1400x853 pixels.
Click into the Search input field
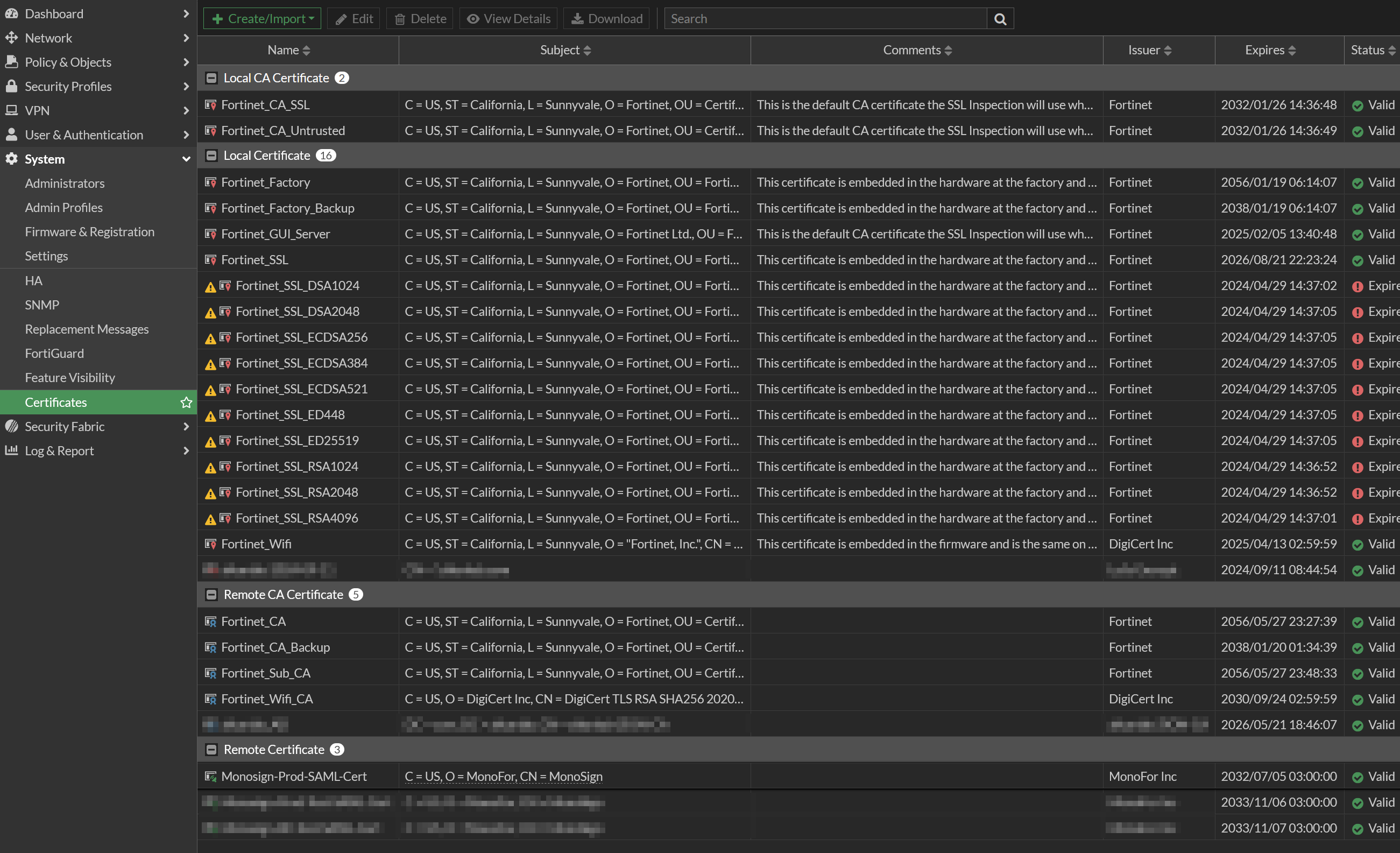click(825, 19)
